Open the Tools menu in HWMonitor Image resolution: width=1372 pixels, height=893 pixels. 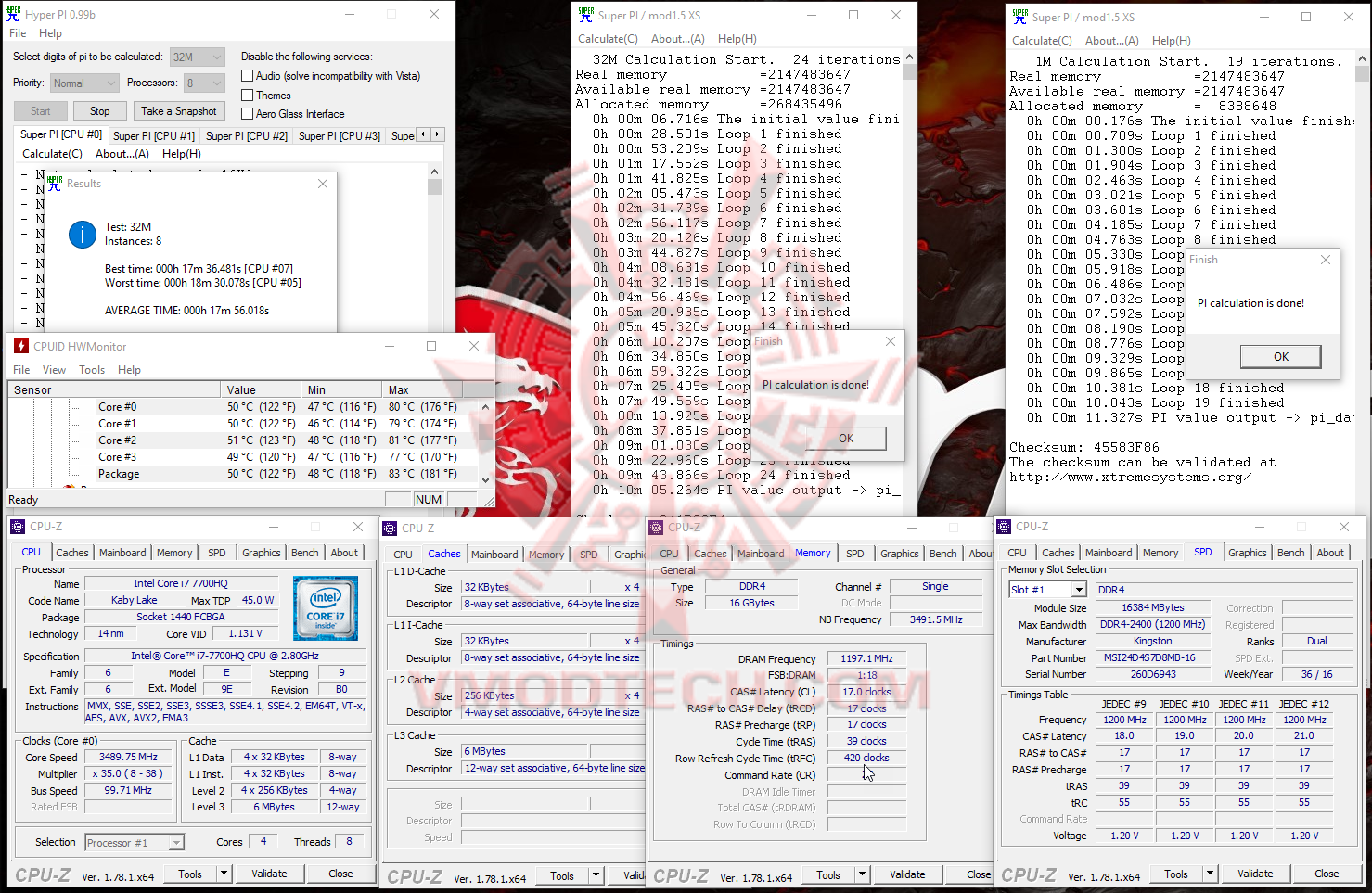pyautogui.click(x=92, y=369)
